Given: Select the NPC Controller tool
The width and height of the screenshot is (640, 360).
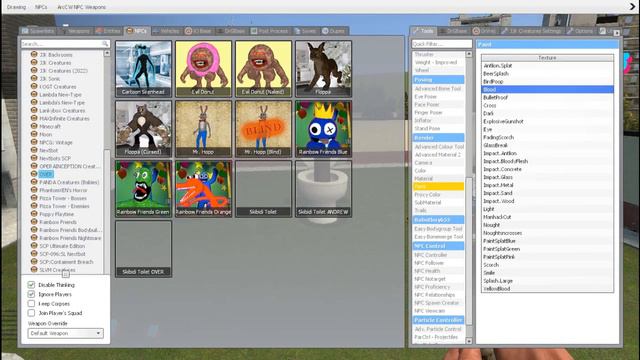Looking at the screenshot, I should 438,255.
